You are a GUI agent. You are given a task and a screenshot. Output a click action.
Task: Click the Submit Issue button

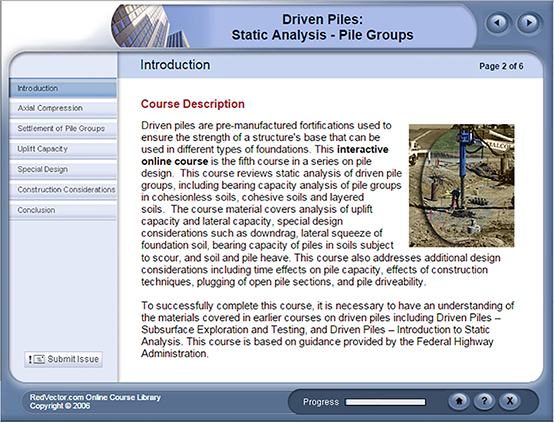pos(64,359)
